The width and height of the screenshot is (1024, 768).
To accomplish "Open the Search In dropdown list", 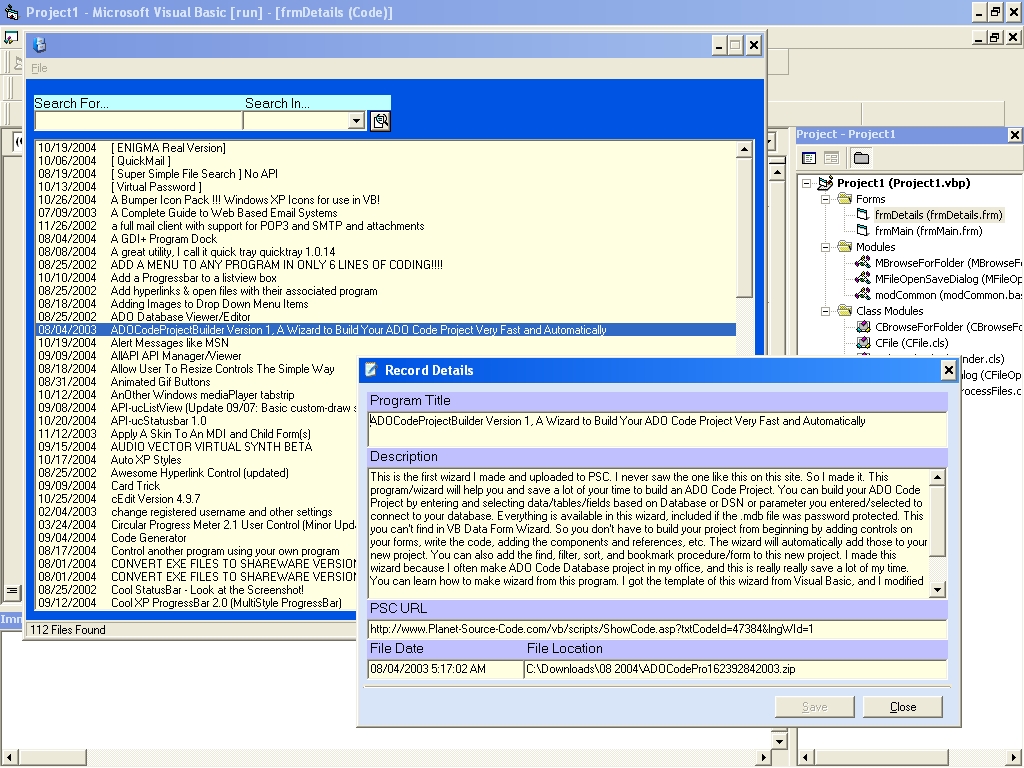I will [356, 121].
